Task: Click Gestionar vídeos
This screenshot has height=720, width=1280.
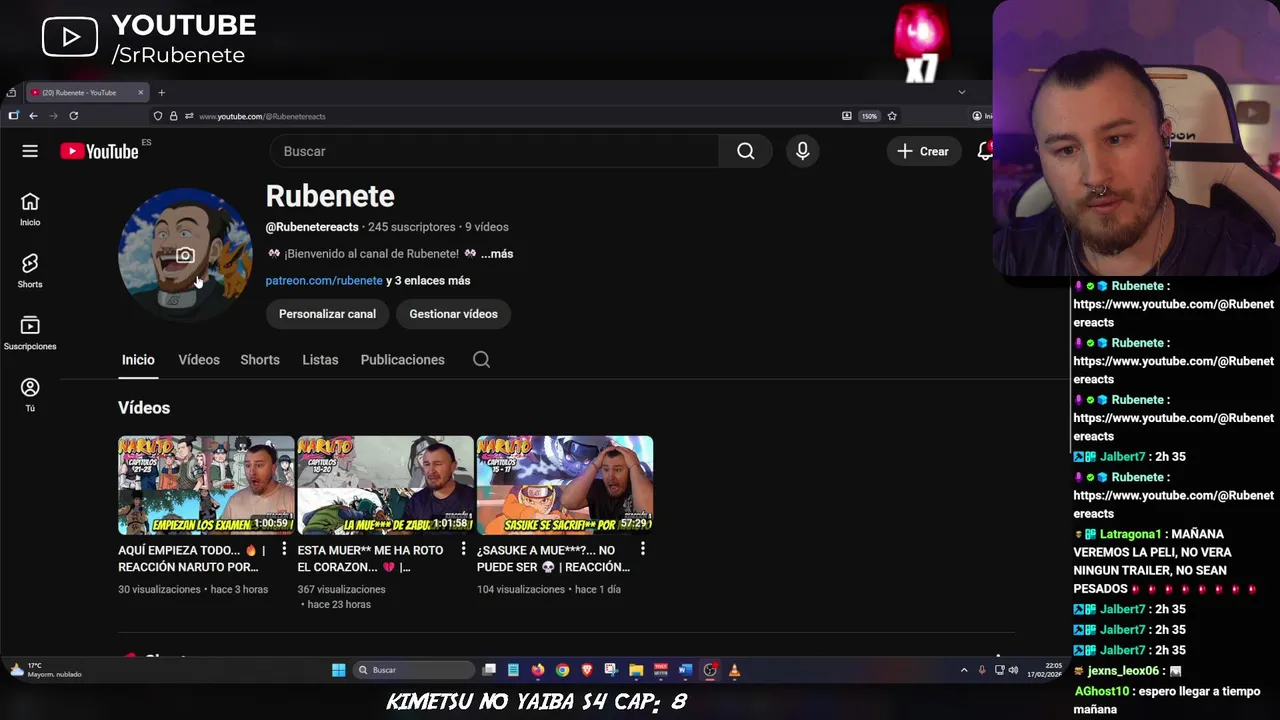Action: click(x=453, y=314)
